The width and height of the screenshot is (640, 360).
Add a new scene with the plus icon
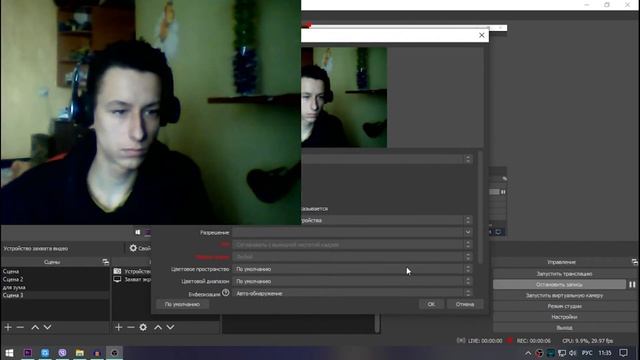8,327
